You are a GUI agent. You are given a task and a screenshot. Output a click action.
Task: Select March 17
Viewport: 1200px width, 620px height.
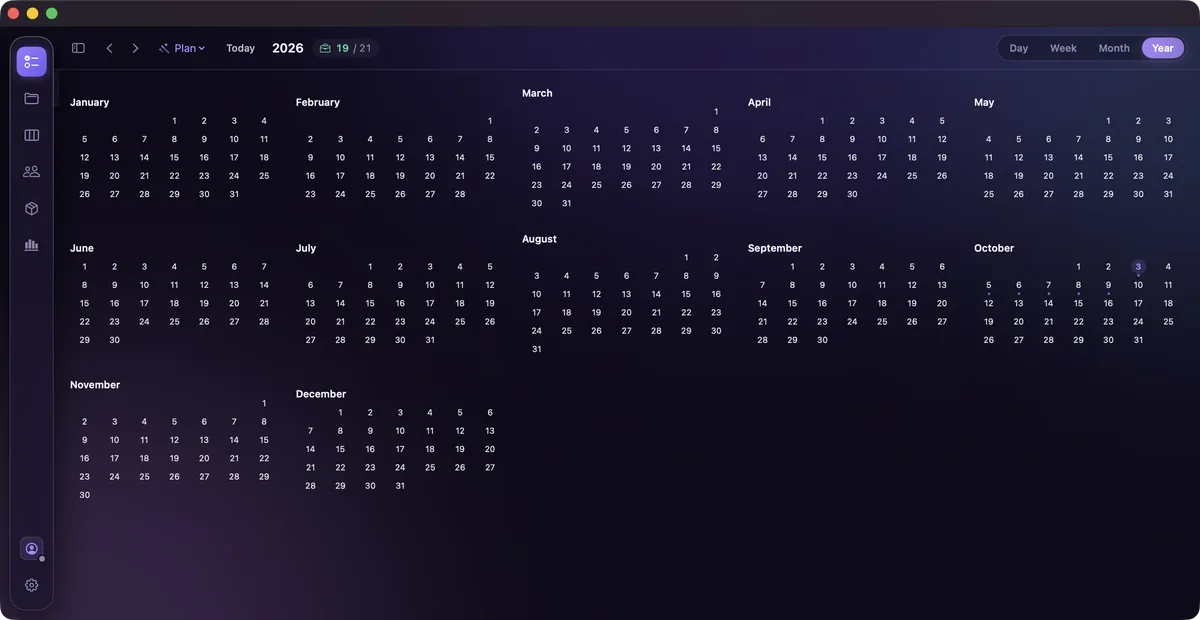[x=566, y=167]
